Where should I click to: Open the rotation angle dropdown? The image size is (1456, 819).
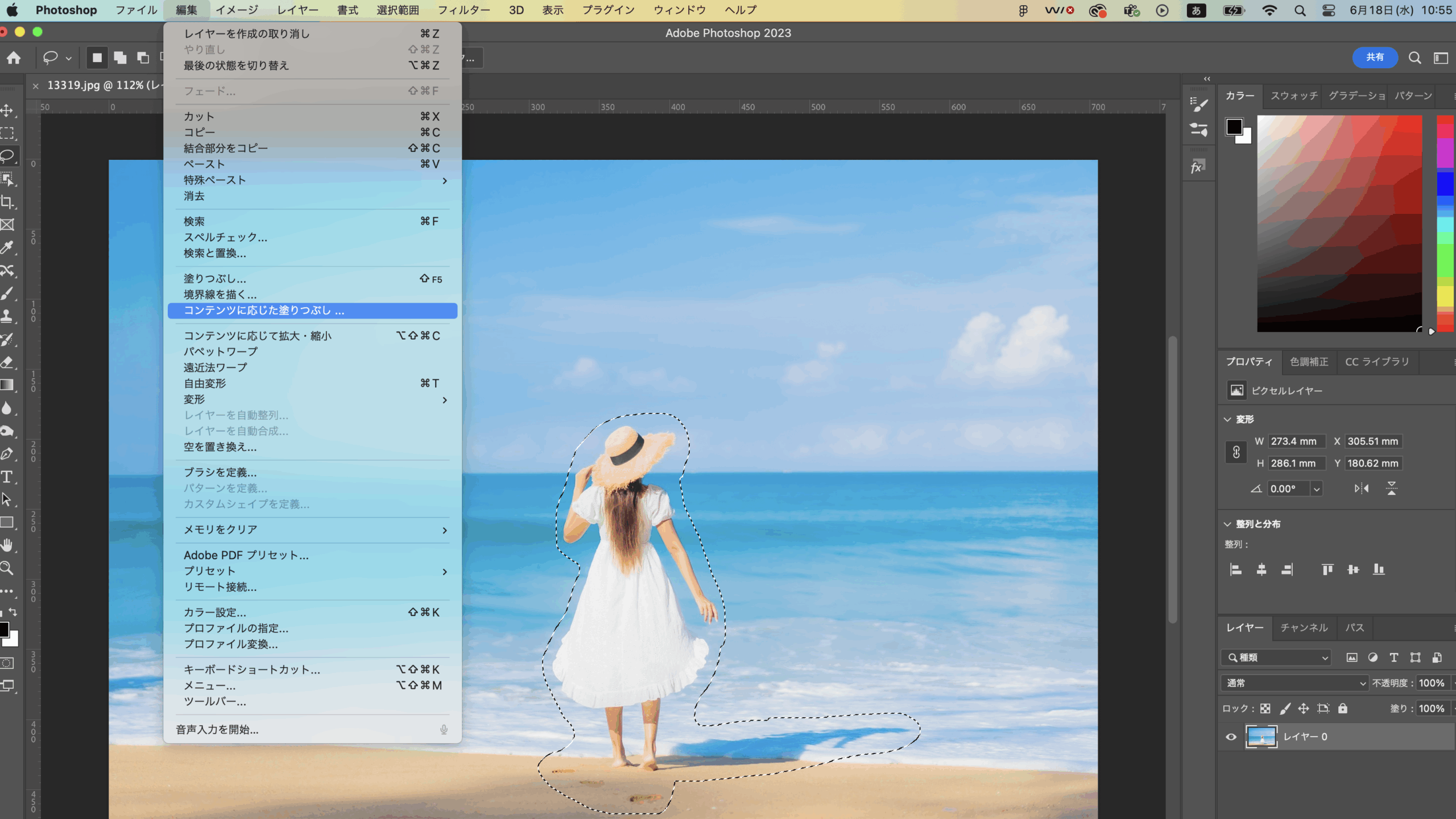[x=1316, y=489]
